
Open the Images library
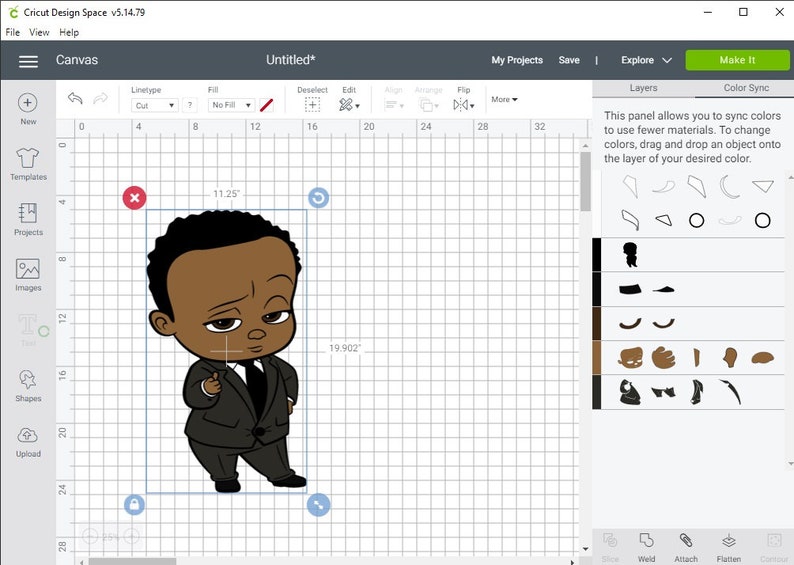pyautogui.click(x=28, y=275)
